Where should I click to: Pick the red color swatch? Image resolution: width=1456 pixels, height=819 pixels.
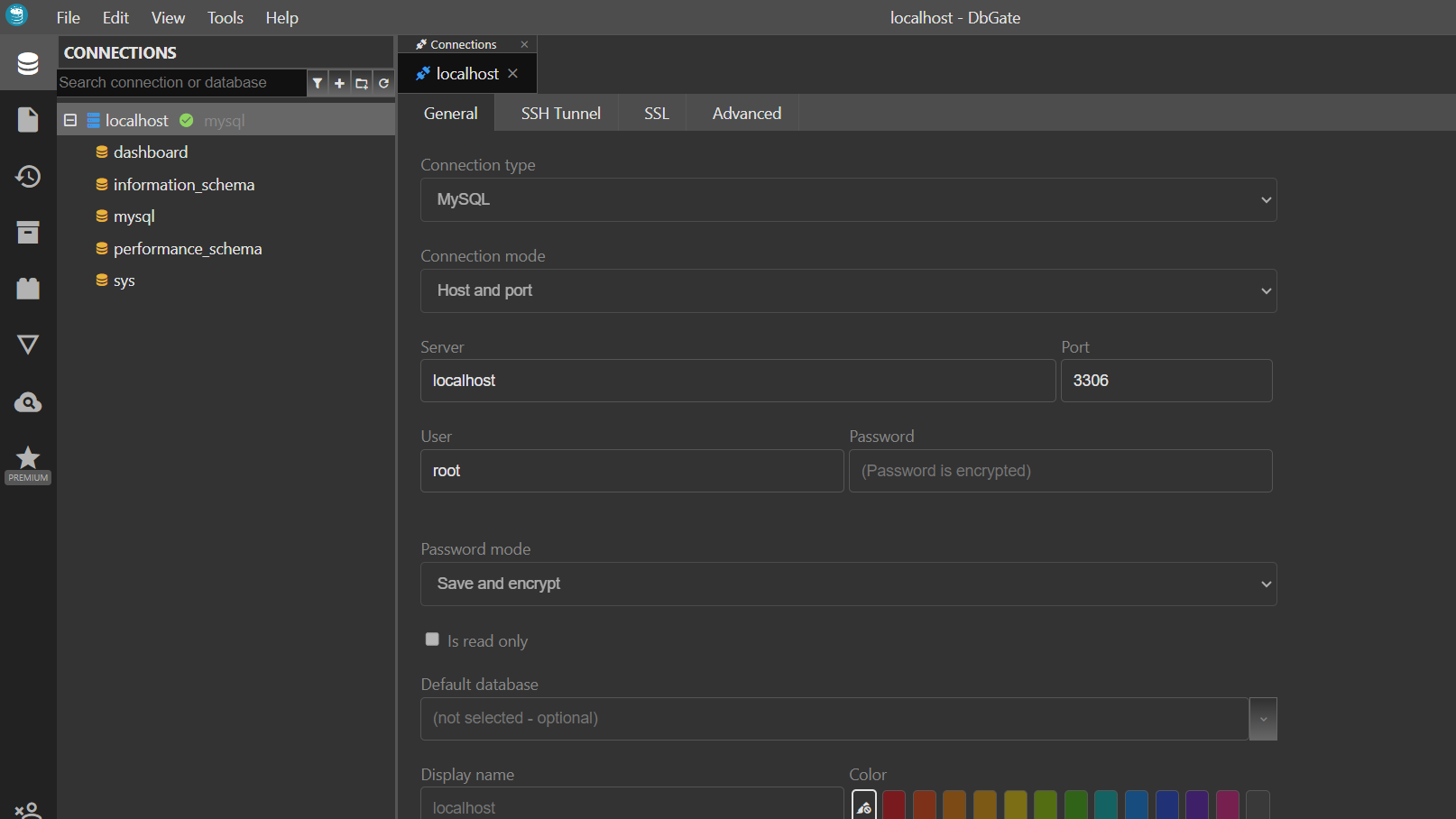point(894,805)
